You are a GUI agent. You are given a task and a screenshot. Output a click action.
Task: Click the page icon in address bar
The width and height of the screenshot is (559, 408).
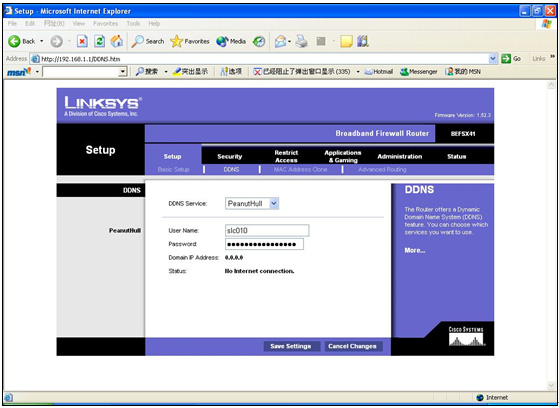point(35,59)
